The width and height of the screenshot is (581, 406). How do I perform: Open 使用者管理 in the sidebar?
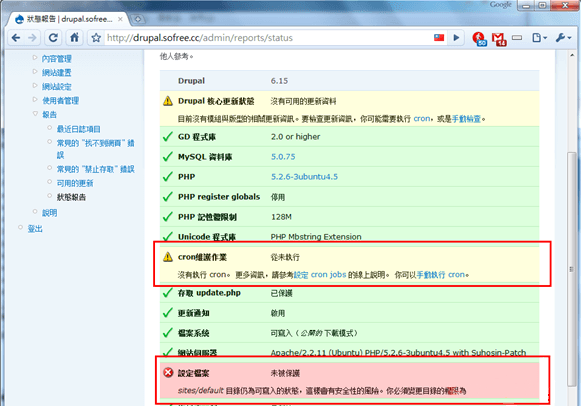point(60,101)
